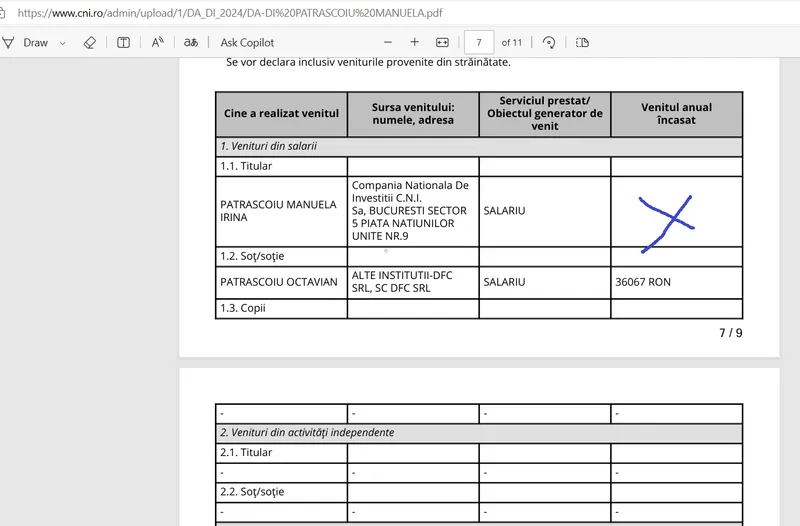The width and height of the screenshot is (800, 526).
Task: Rotate the PDF page
Action: pos(549,43)
